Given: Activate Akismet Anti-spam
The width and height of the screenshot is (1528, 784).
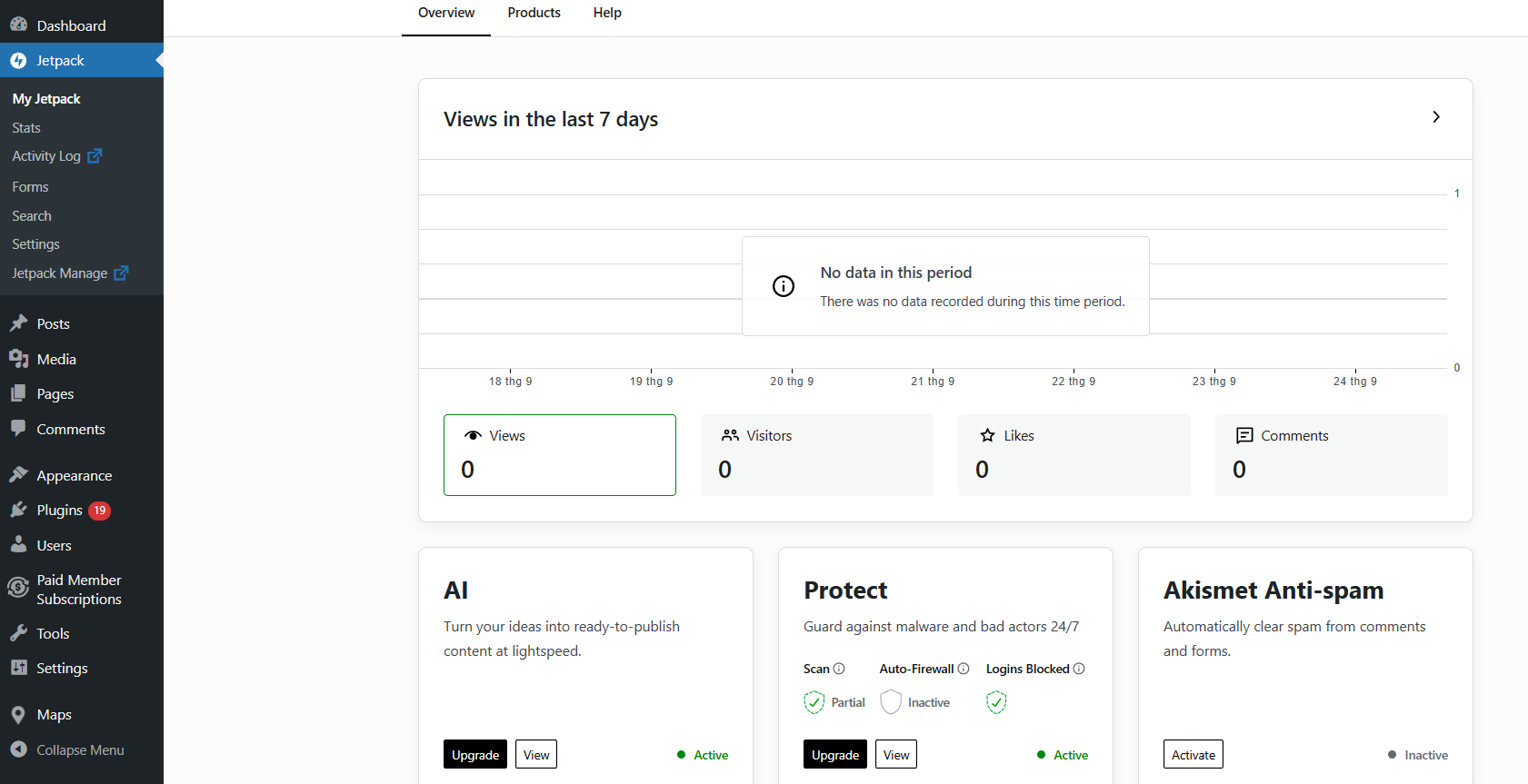Looking at the screenshot, I should click(1193, 754).
